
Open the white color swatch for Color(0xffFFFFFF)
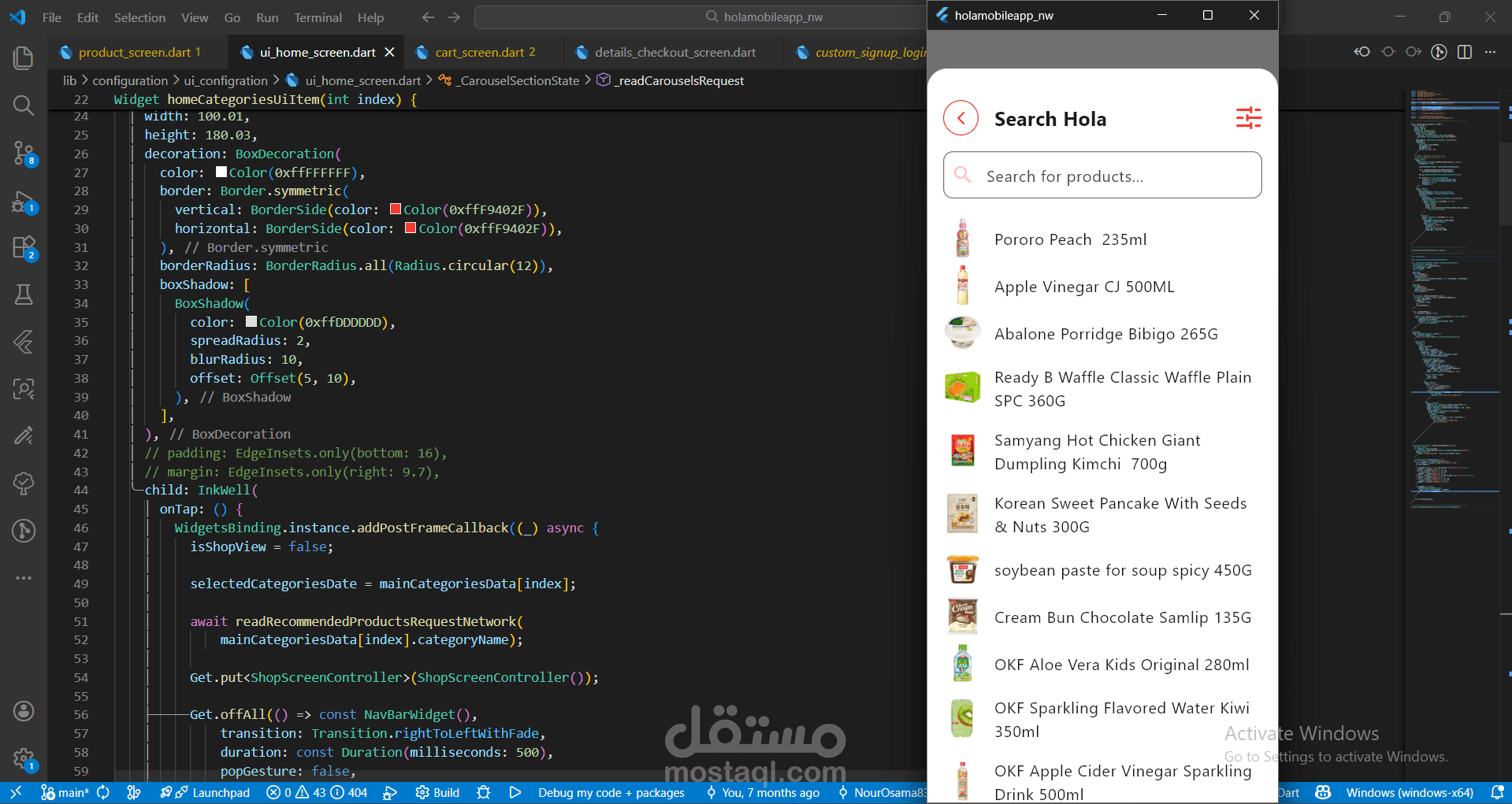coord(221,172)
